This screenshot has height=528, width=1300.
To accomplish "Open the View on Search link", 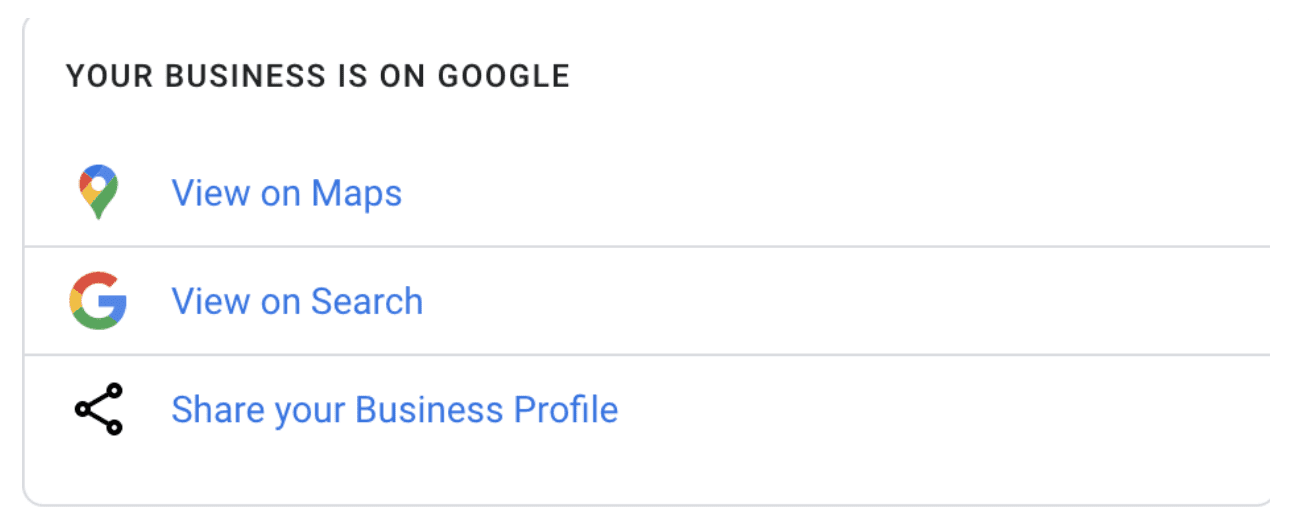I will (297, 301).
